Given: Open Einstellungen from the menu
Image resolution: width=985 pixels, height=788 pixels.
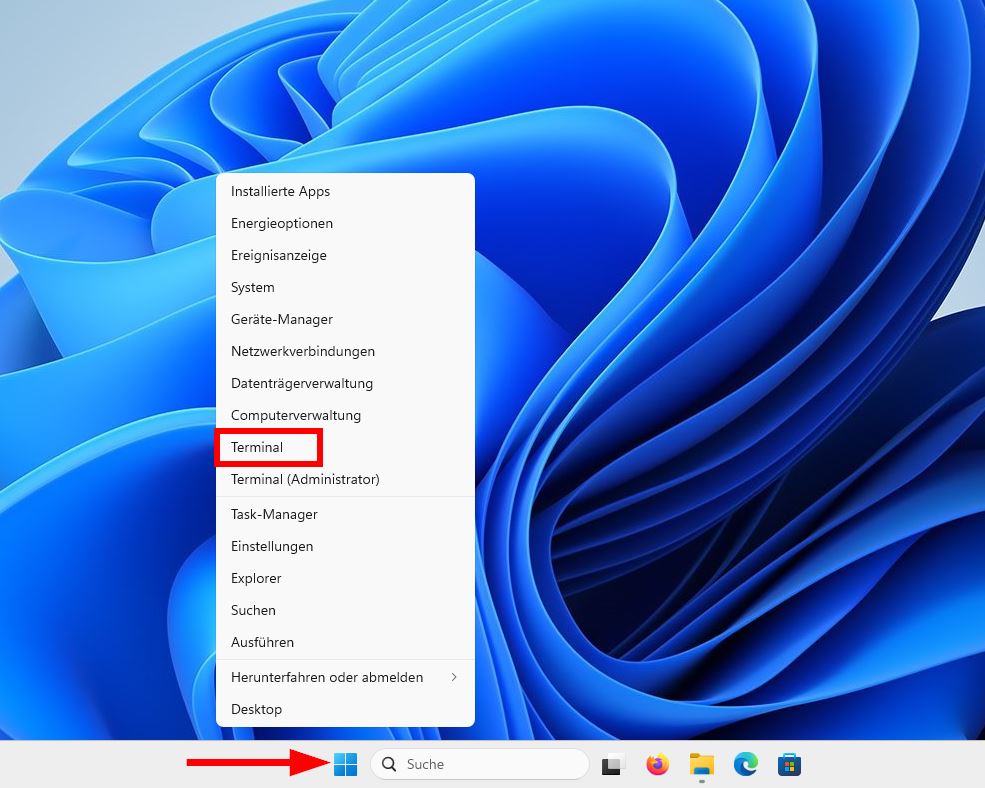Looking at the screenshot, I should click(272, 546).
